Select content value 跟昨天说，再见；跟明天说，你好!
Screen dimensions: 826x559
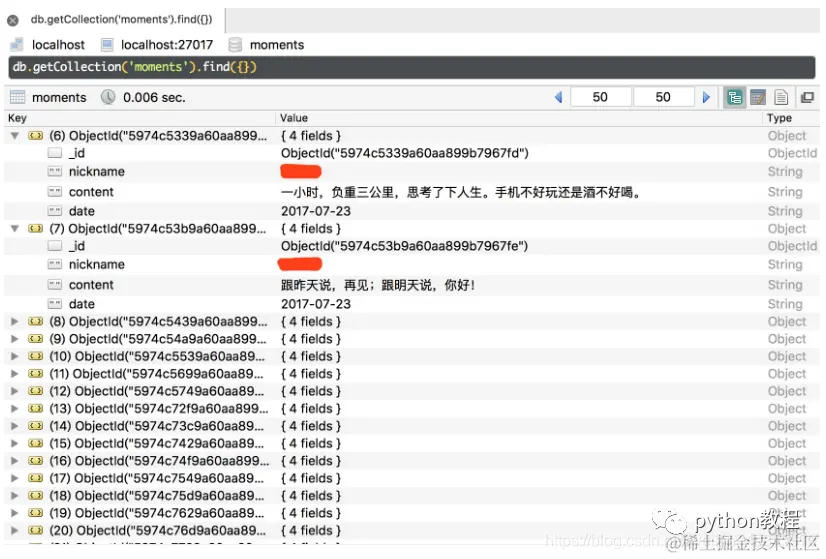point(378,285)
